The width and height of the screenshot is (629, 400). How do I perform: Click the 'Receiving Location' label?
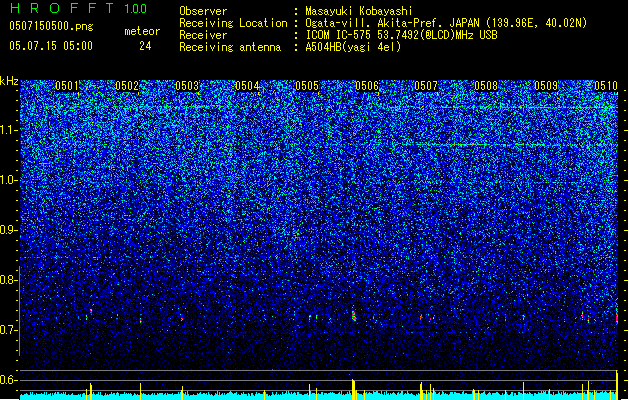point(233,23)
